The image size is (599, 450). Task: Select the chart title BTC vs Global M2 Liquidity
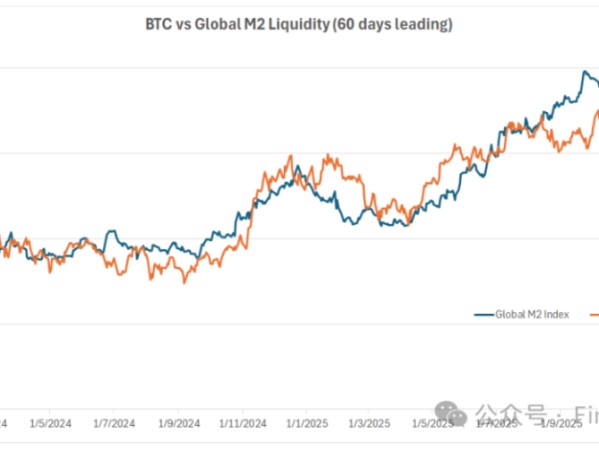pos(299,24)
